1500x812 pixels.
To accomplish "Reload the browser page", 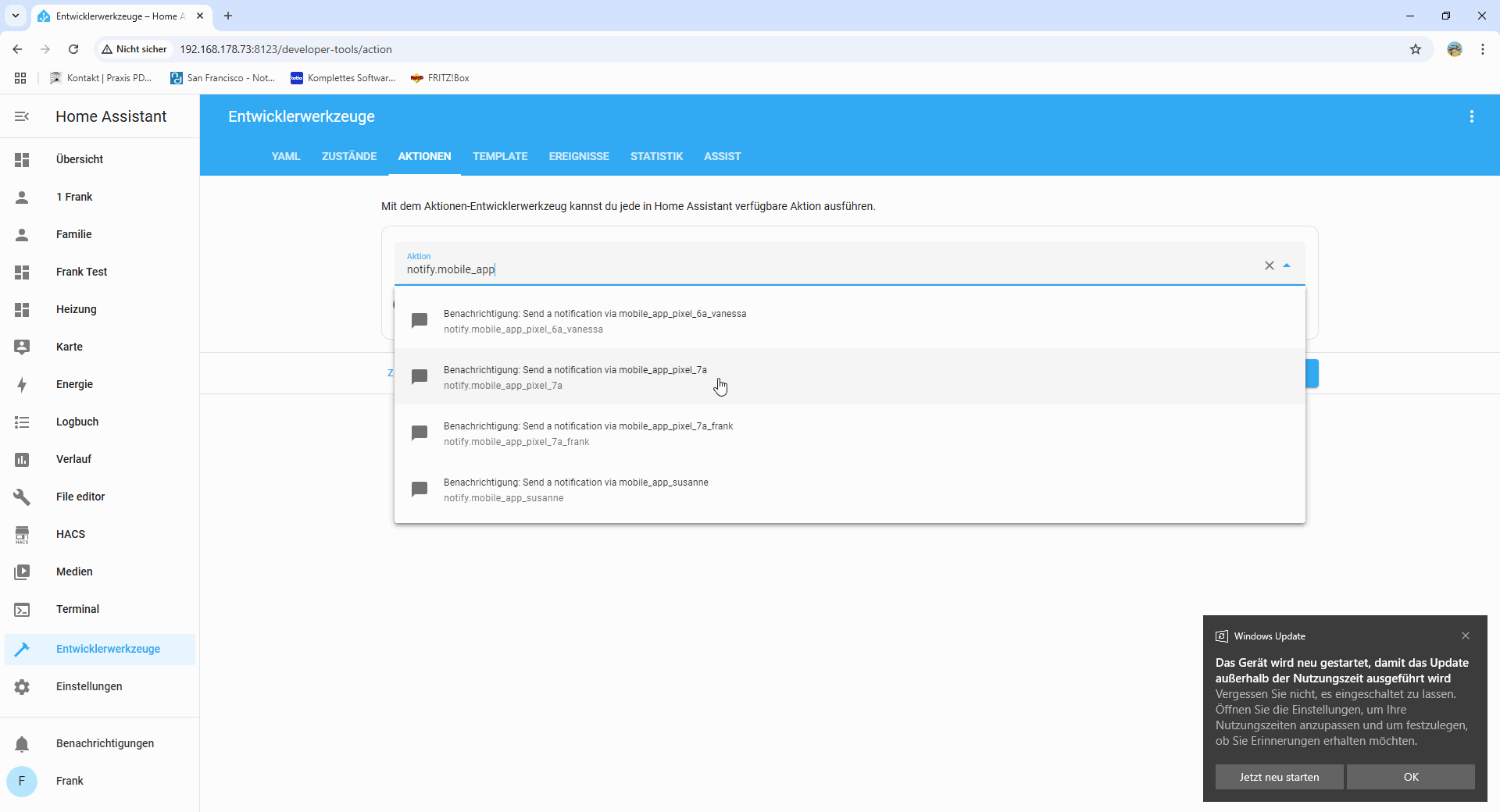I will click(73, 49).
